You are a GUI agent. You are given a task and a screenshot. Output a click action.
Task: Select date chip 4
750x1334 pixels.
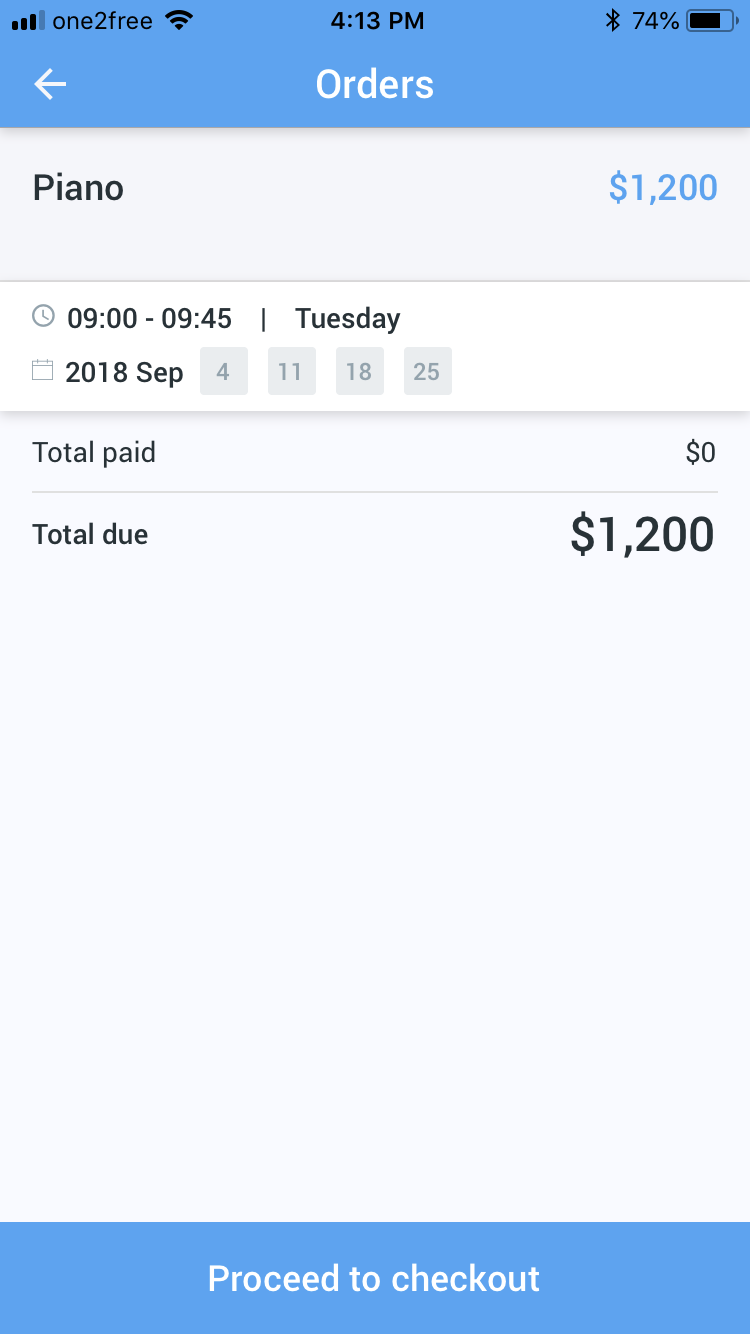223,371
